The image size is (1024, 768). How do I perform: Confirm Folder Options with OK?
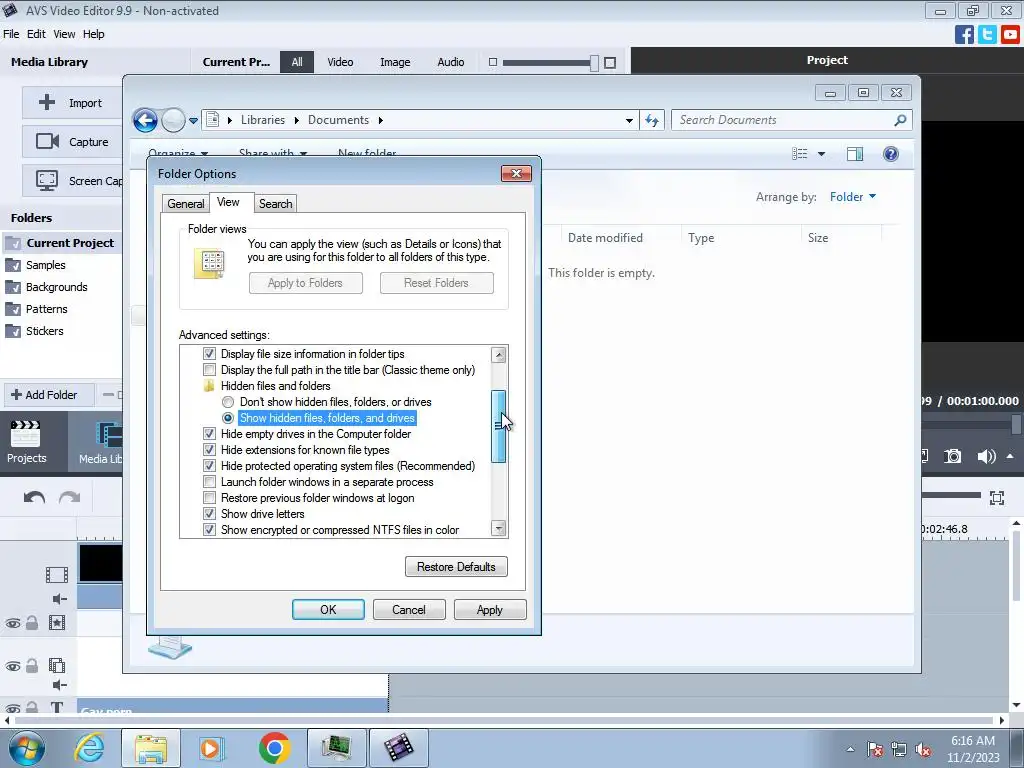click(x=328, y=609)
